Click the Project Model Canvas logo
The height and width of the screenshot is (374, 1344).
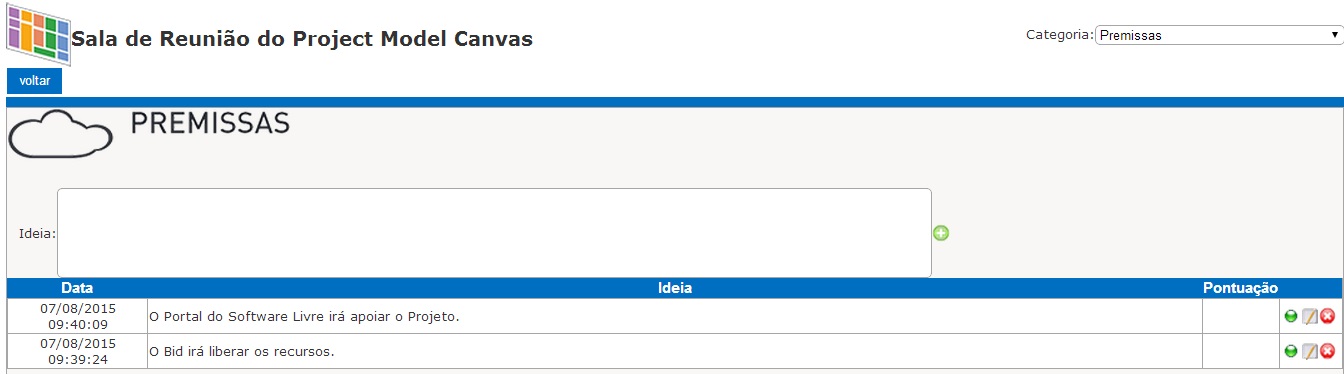[x=38, y=33]
